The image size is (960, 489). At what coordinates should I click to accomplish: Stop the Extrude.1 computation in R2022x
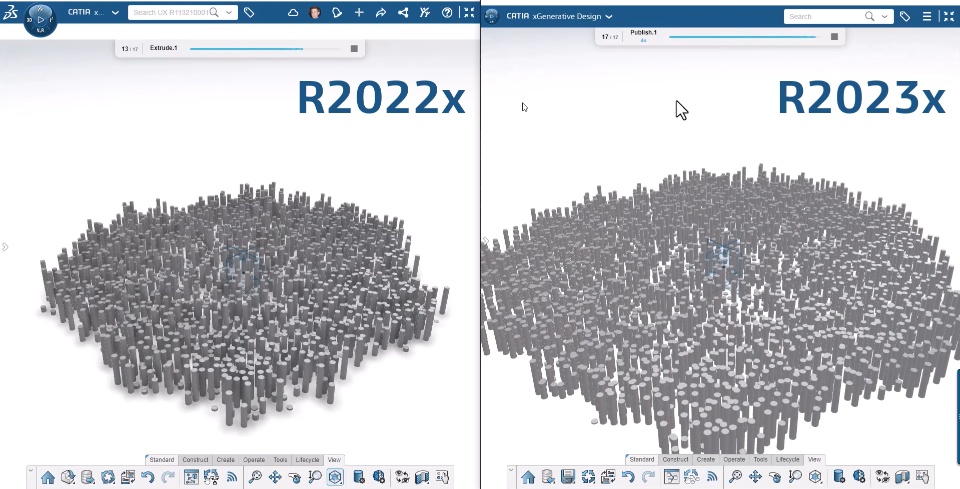pos(354,48)
